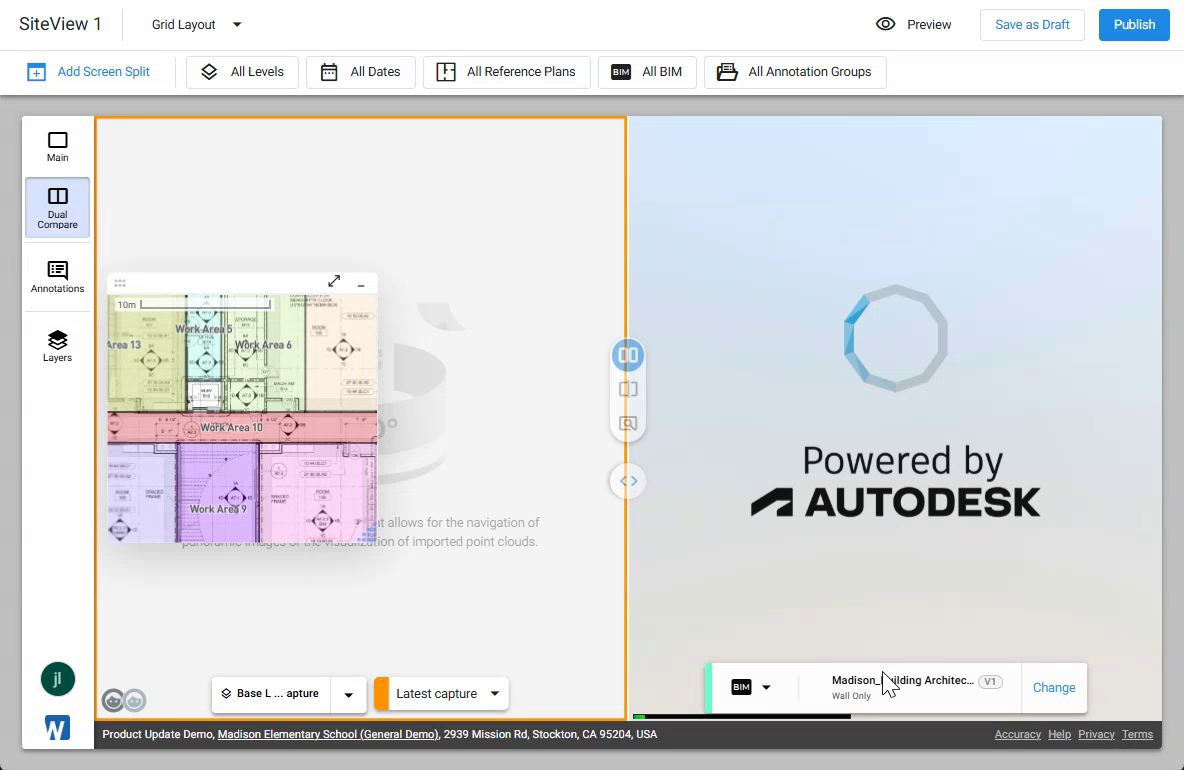Click the Madison_Building Architec... model name
Viewport: 1184px width, 770px height.
tap(902, 680)
